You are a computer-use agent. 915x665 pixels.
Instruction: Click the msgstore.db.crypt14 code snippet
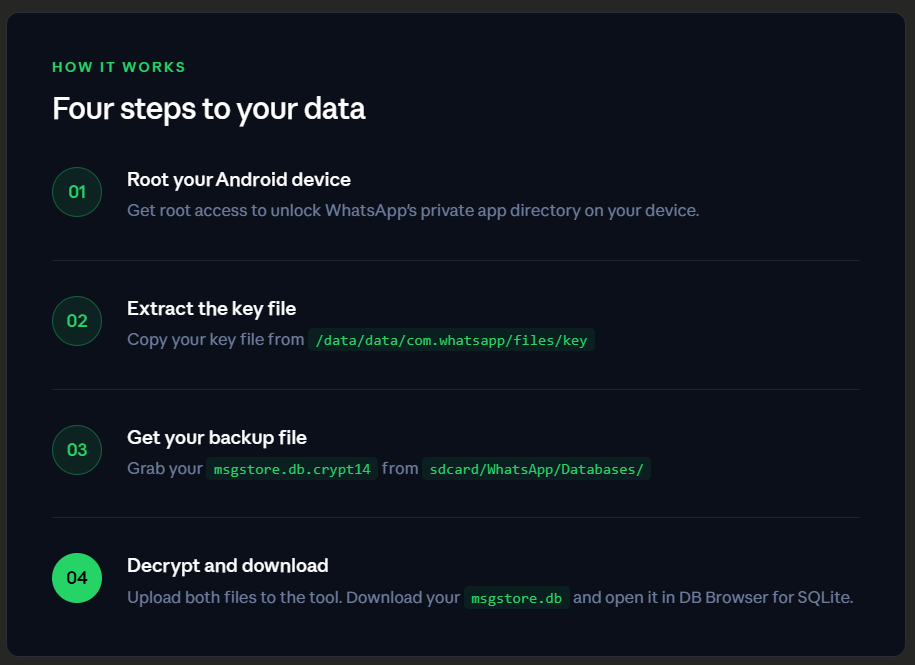292,469
